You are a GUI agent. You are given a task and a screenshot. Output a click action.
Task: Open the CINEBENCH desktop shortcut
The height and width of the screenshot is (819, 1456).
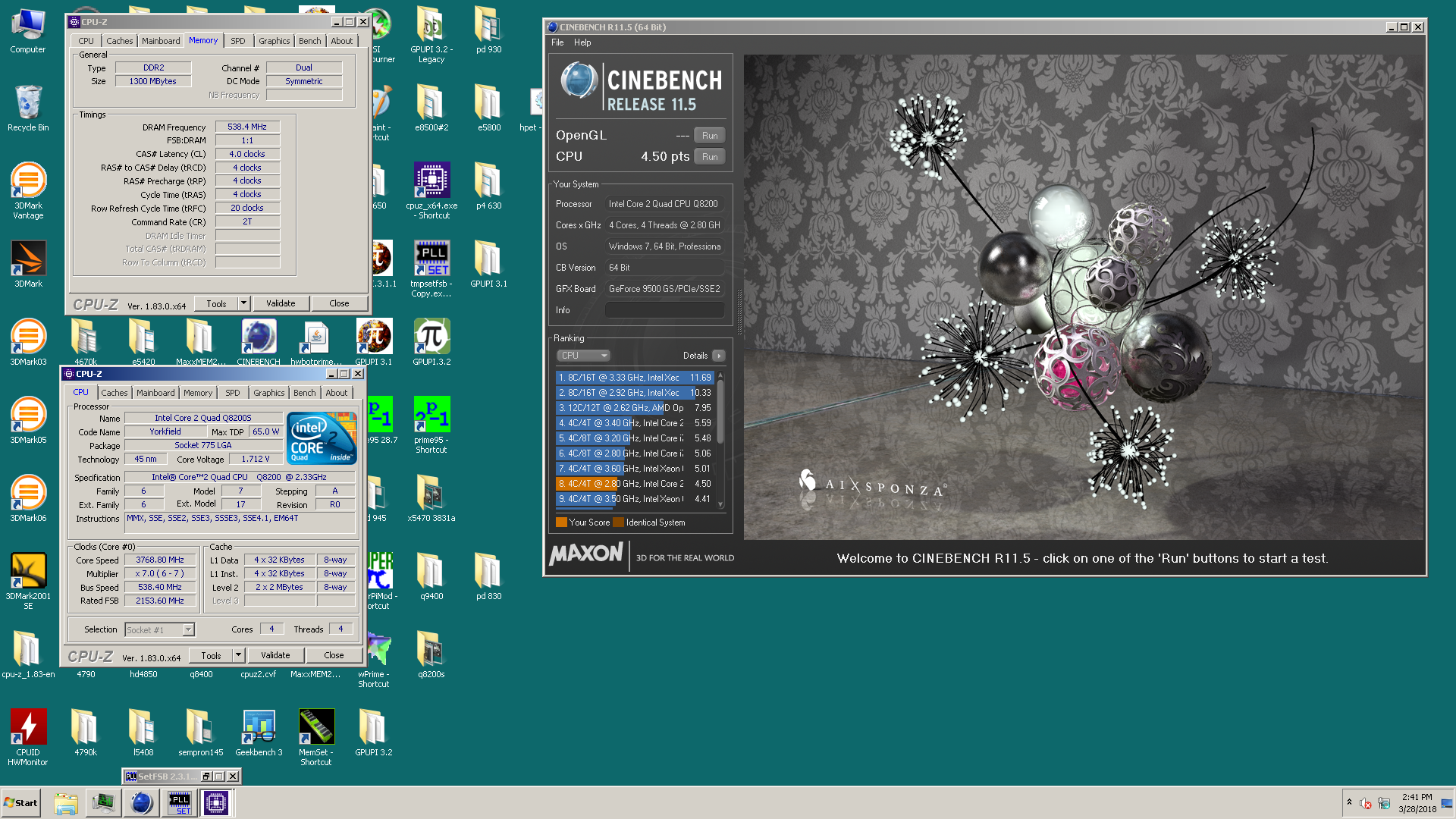point(259,342)
